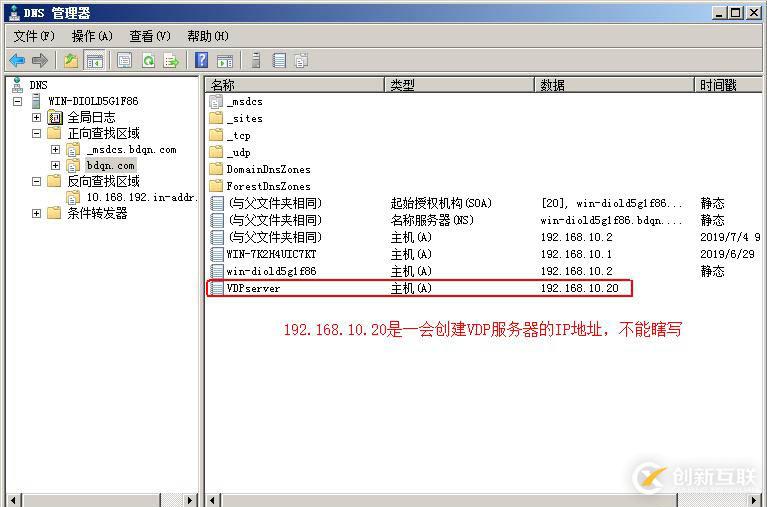
Task: Click the DomainDnsZones folder icon
Action: click(216, 169)
